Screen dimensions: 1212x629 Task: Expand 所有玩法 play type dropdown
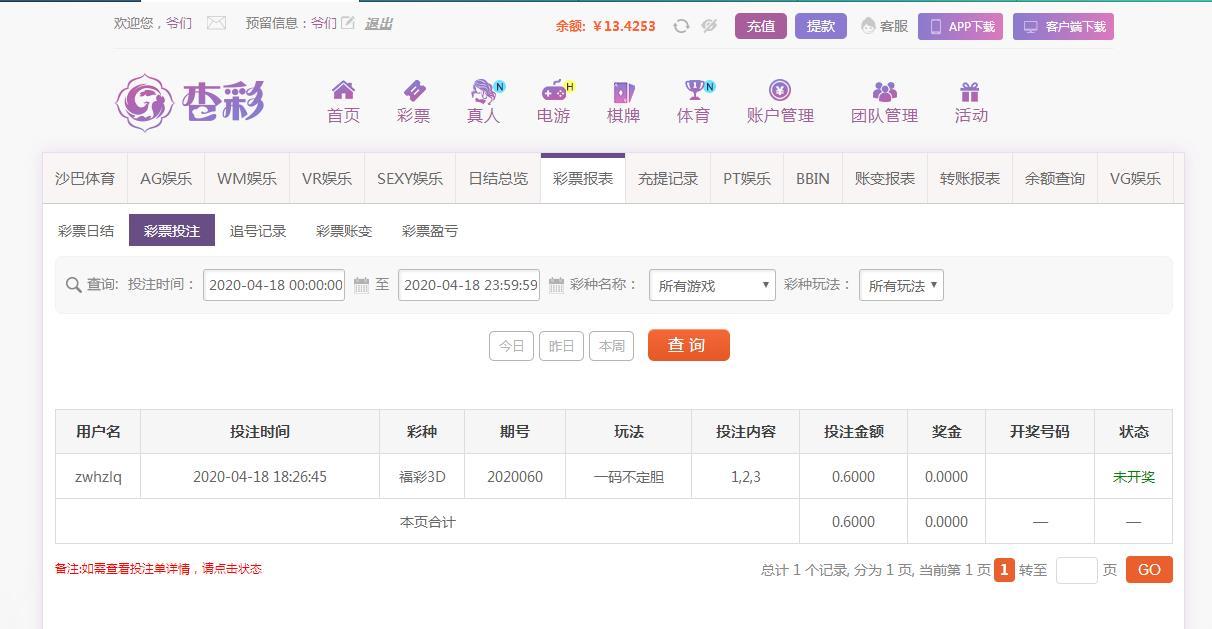click(901, 285)
